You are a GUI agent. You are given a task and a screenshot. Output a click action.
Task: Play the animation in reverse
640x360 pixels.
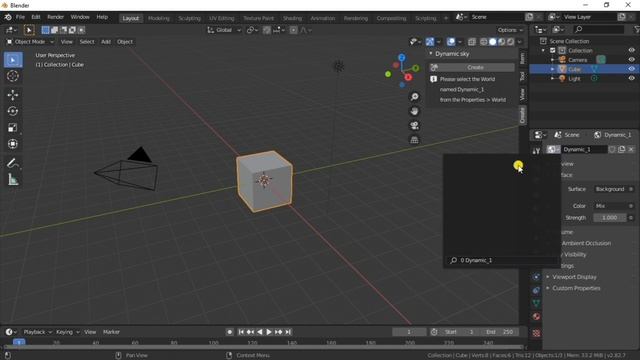coord(260,332)
